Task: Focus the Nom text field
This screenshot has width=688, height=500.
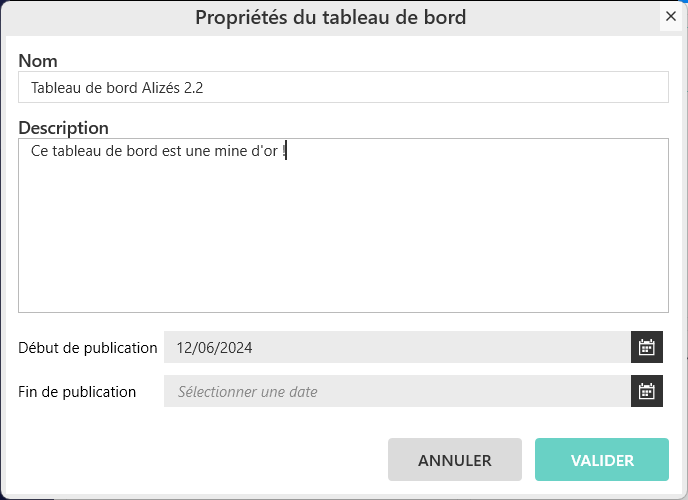Action: [x=343, y=87]
